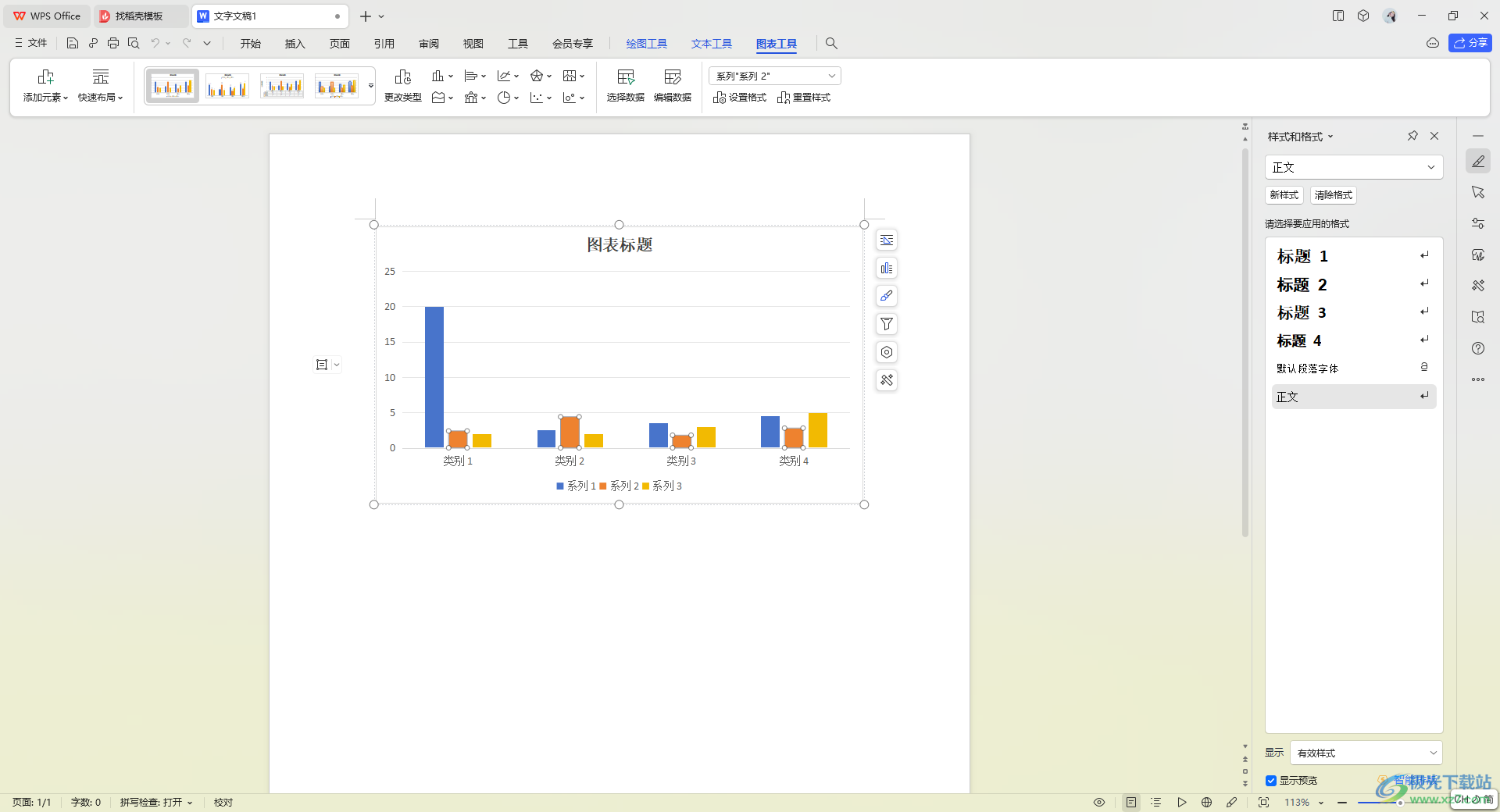Click the zoom slider handle in status bar
1500x812 pixels.
tap(1400, 803)
